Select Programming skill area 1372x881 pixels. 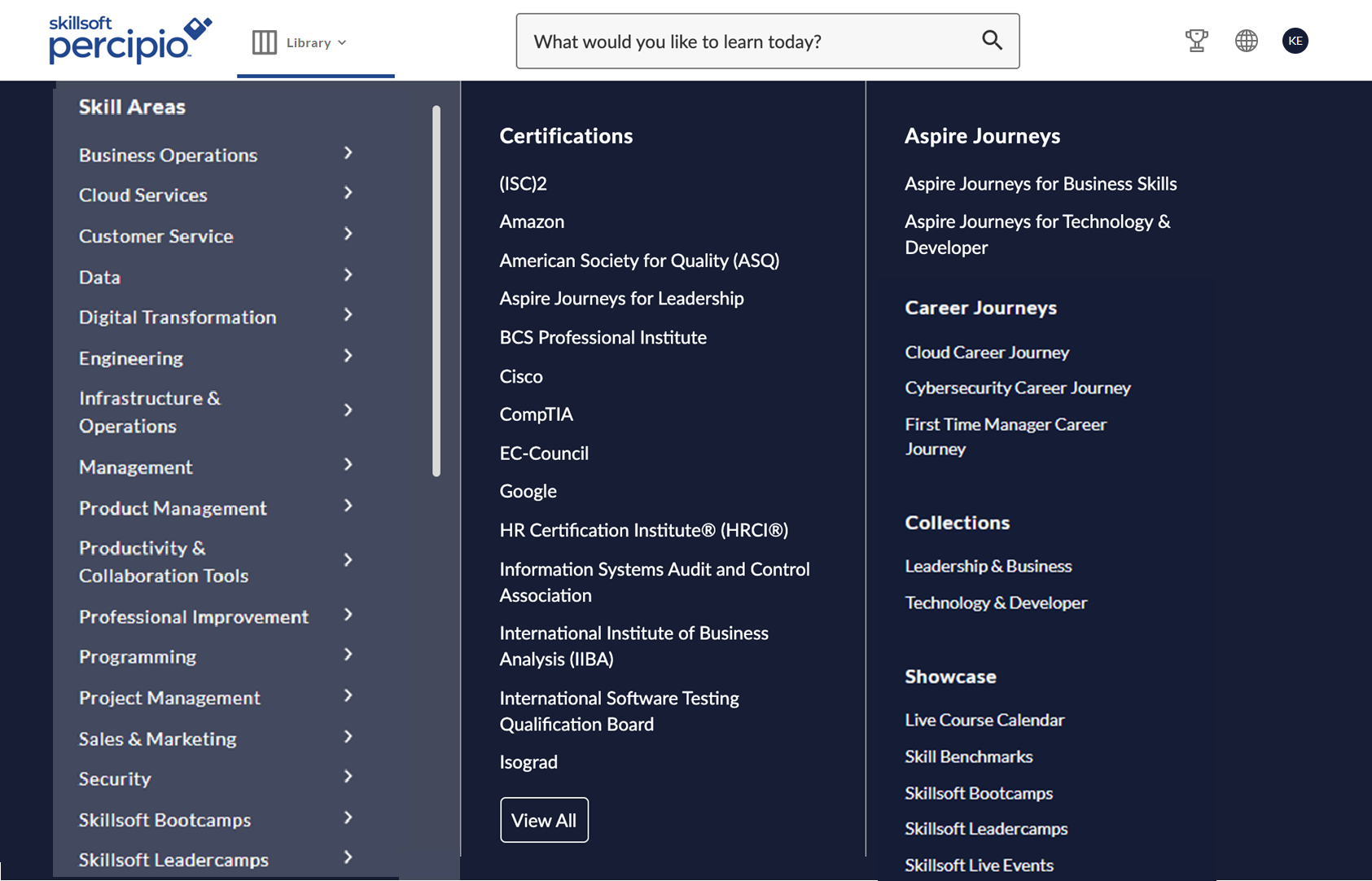pyautogui.click(x=138, y=657)
